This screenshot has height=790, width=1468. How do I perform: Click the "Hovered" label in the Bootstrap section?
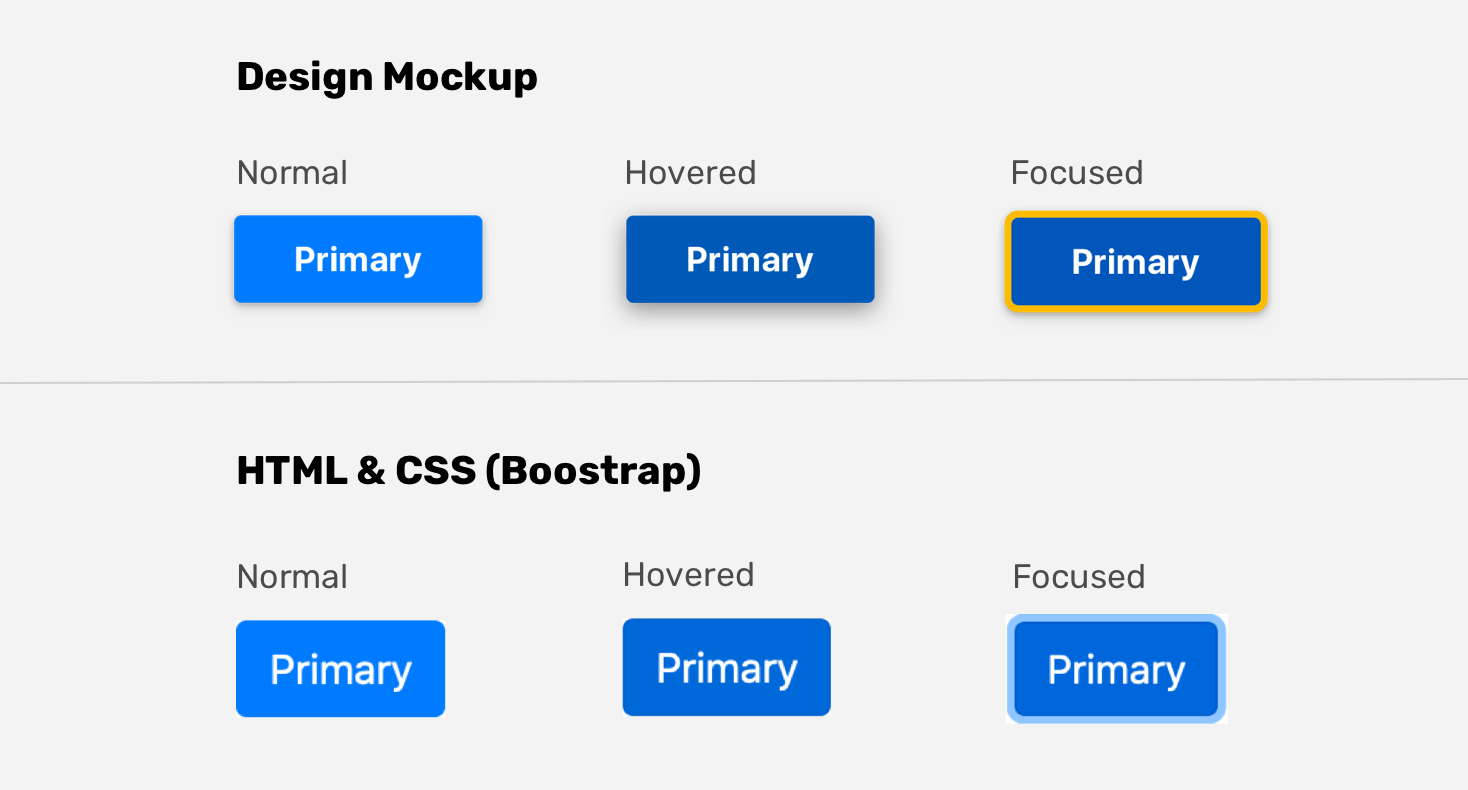pos(688,575)
